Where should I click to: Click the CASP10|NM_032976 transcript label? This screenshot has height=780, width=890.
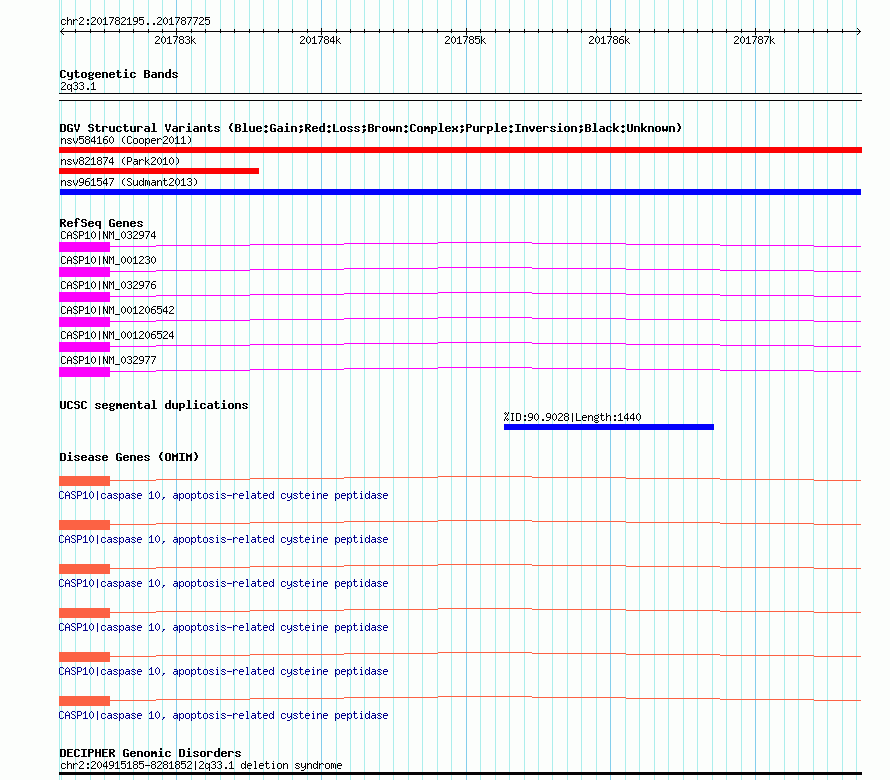click(108, 285)
